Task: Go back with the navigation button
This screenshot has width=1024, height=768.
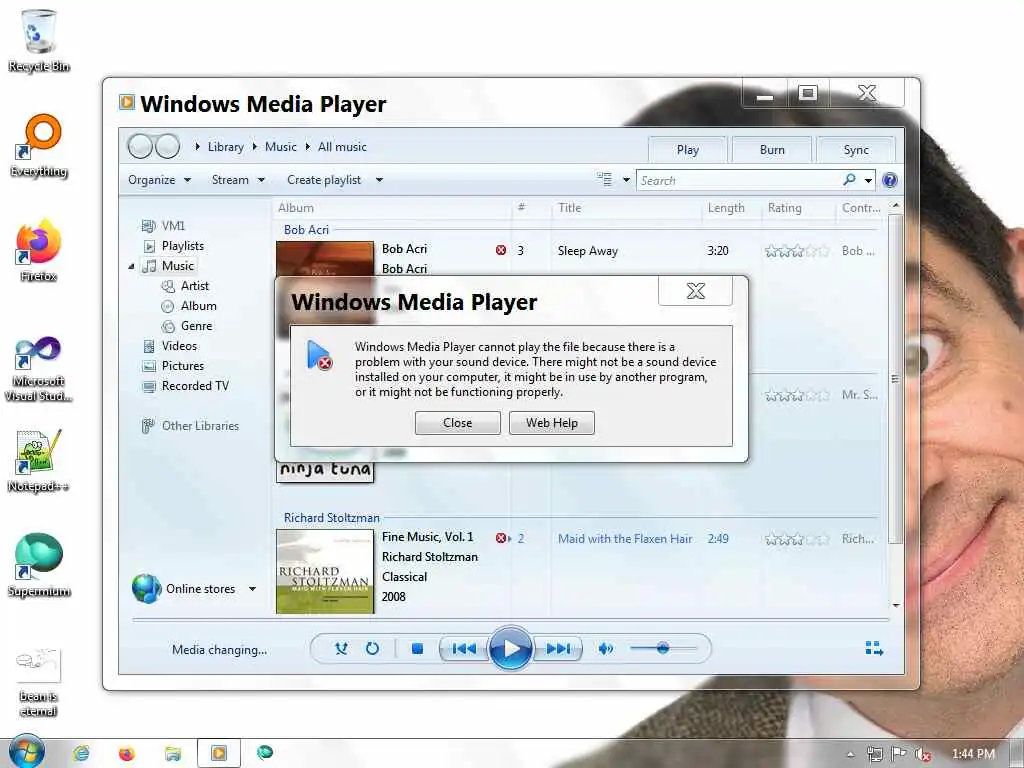Action: [x=140, y=146]
